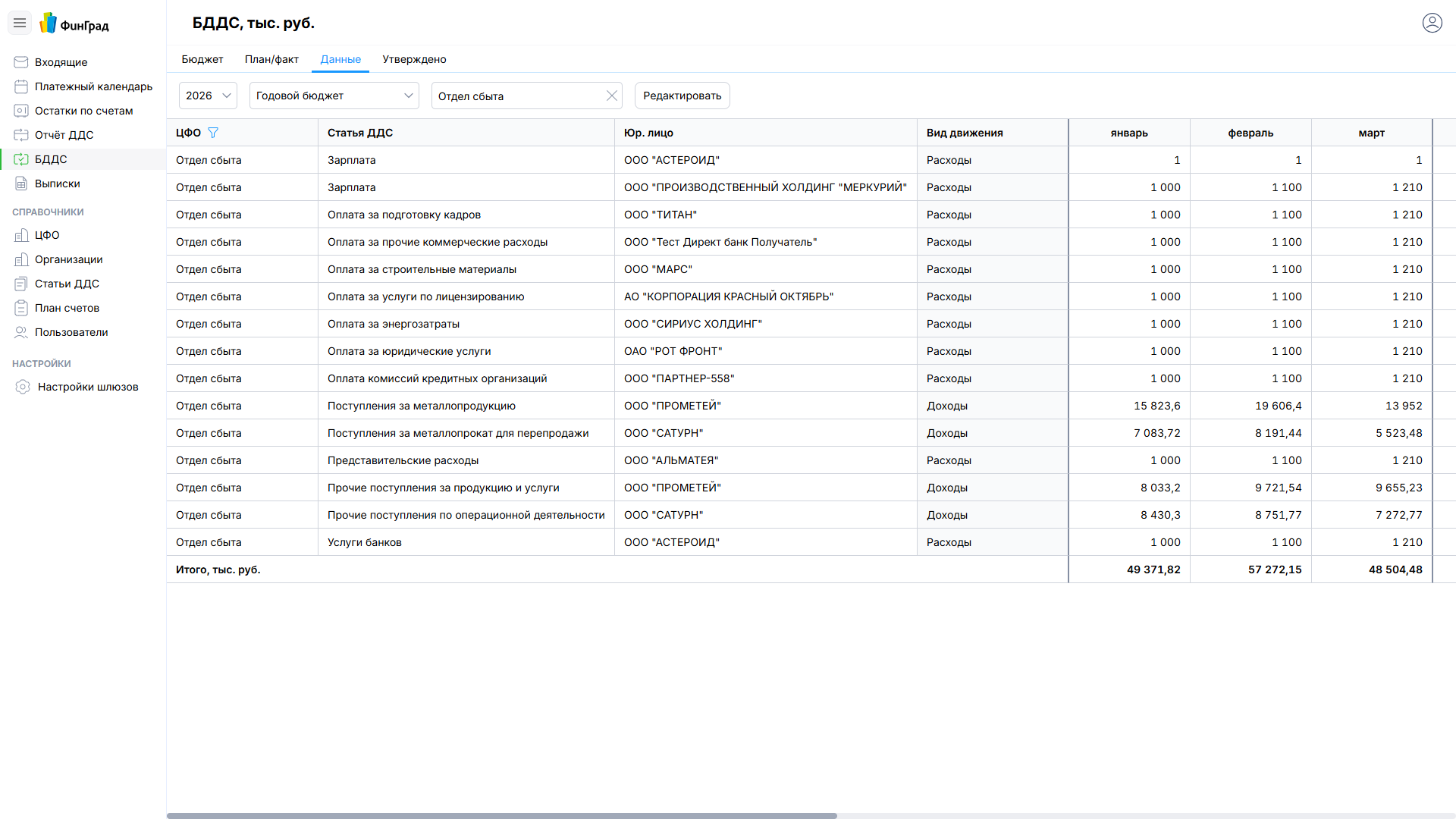Switch to the Бюджет tab
The width and height of the screenshot is (1456, 819).
pyautogui.click(x=202, y=59)
